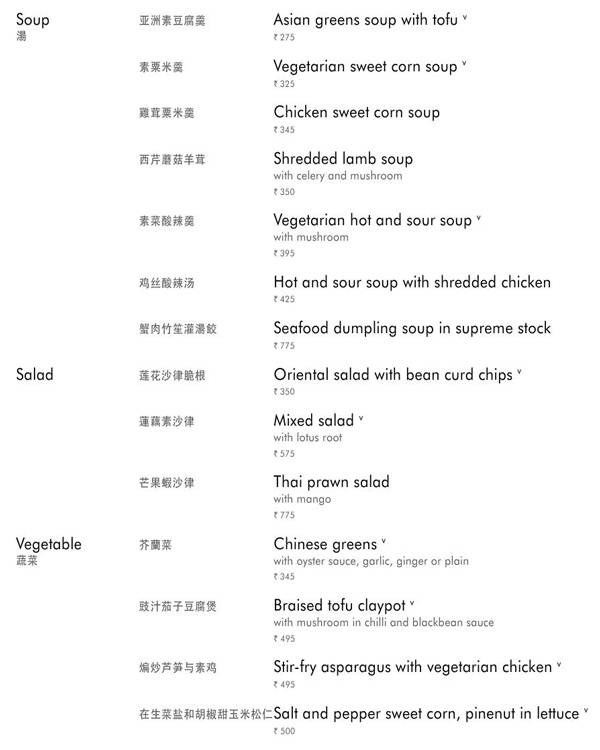
Task: Choose Hot and sour soup with shredded chicken
Action: (412, 282)
